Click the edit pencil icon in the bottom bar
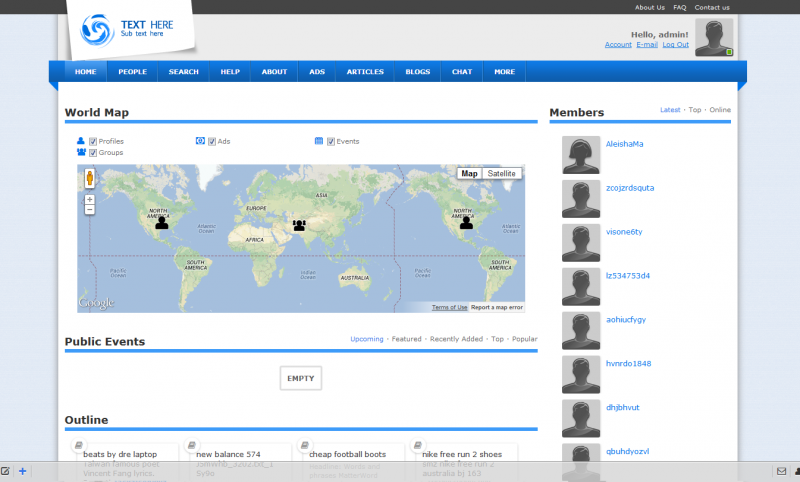Screen dimensions: 800x482 [5, 471]
